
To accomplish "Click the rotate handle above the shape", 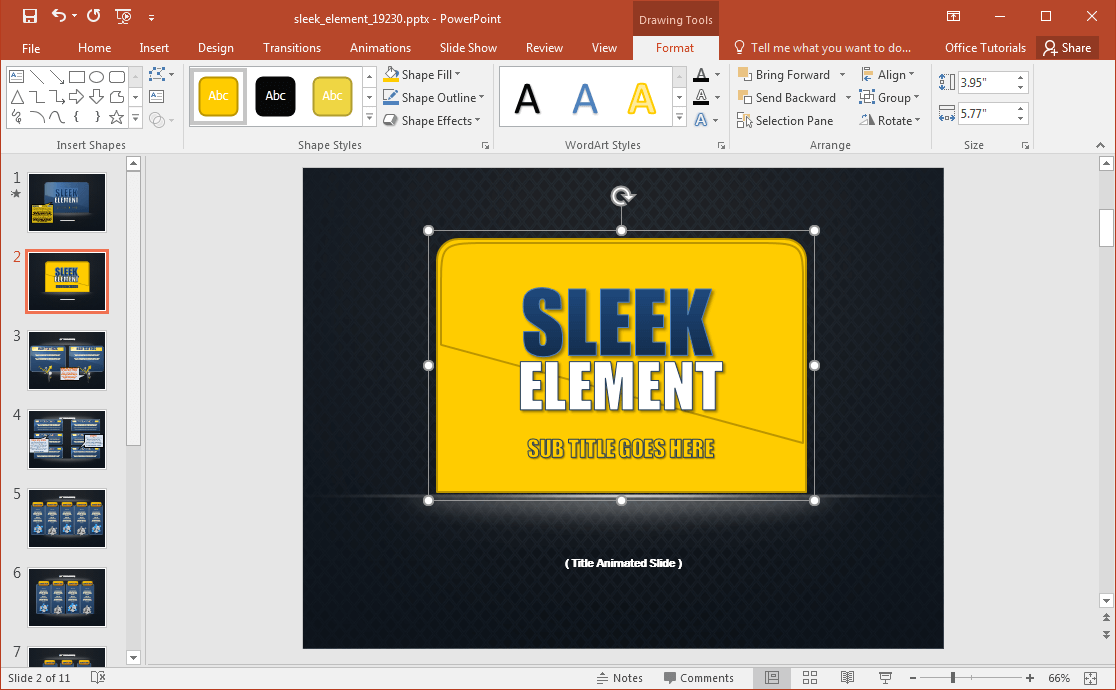I will tap(622, 196).
